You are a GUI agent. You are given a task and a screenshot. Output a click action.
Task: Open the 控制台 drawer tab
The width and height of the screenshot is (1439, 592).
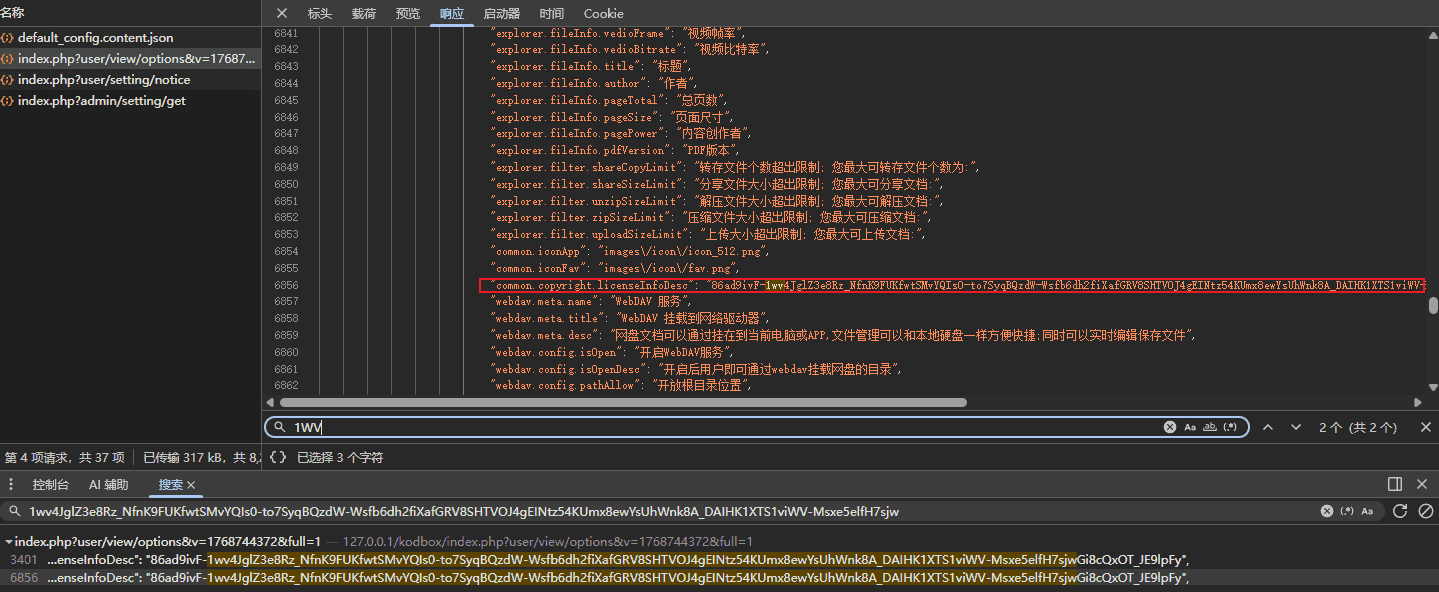pos(51,484)
